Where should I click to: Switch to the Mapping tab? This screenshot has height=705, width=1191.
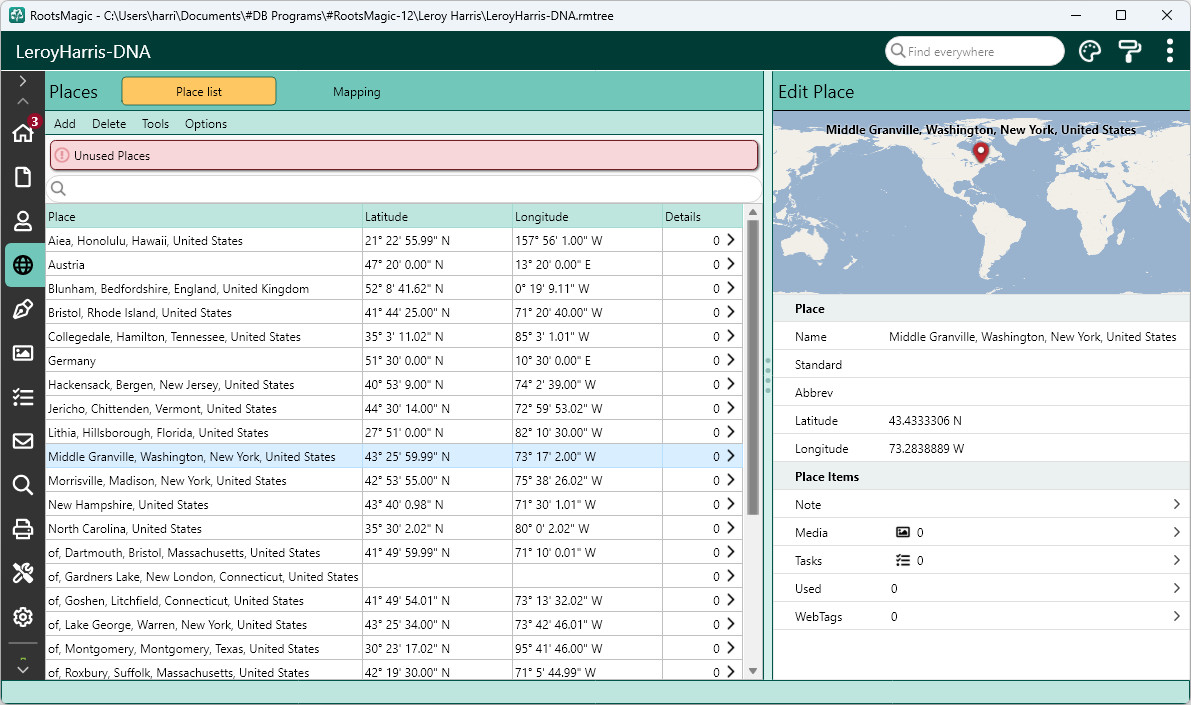356,92
